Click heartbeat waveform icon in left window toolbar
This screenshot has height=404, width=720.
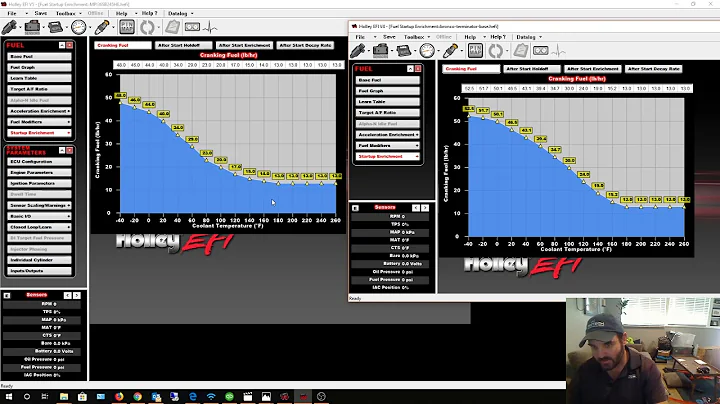[210, 27]
